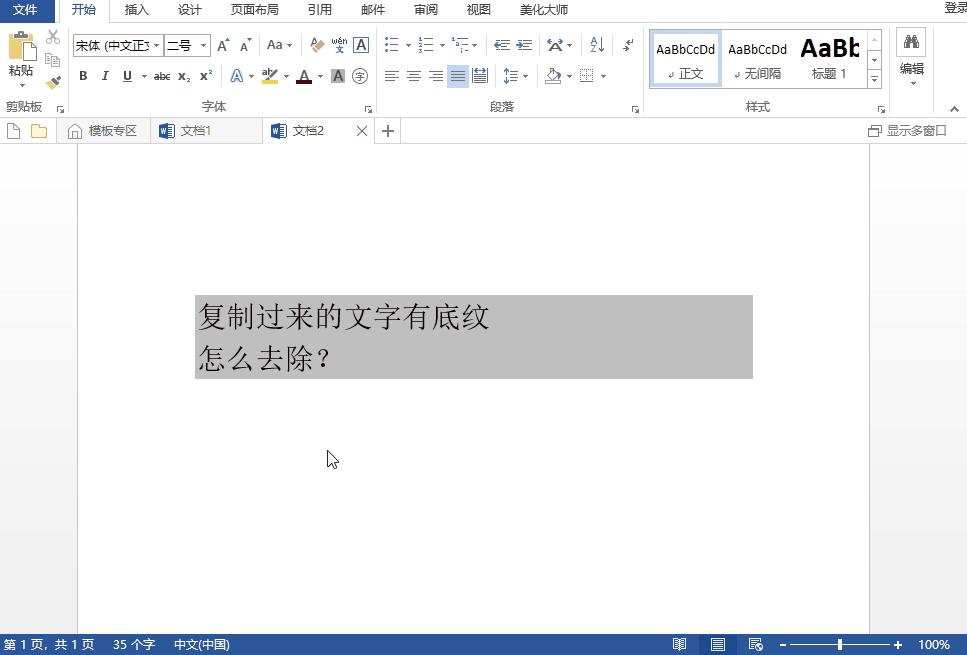The image size is (967, 655).
Task: Toggle show/hide paragraph marks
Action: 628,44
